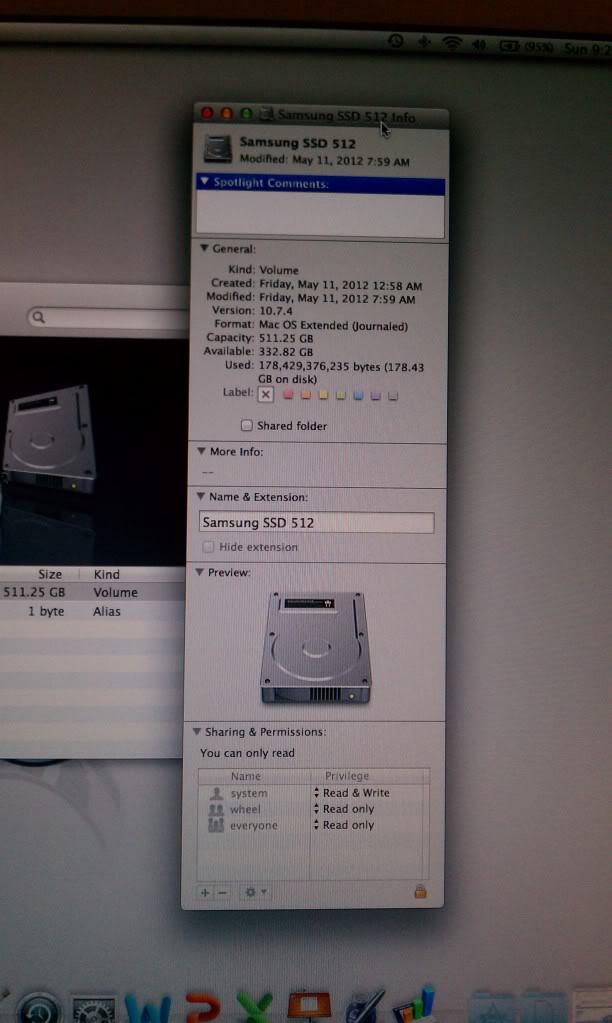
Task: Click the large drive image in Preview section
Action: pos(316,647)
